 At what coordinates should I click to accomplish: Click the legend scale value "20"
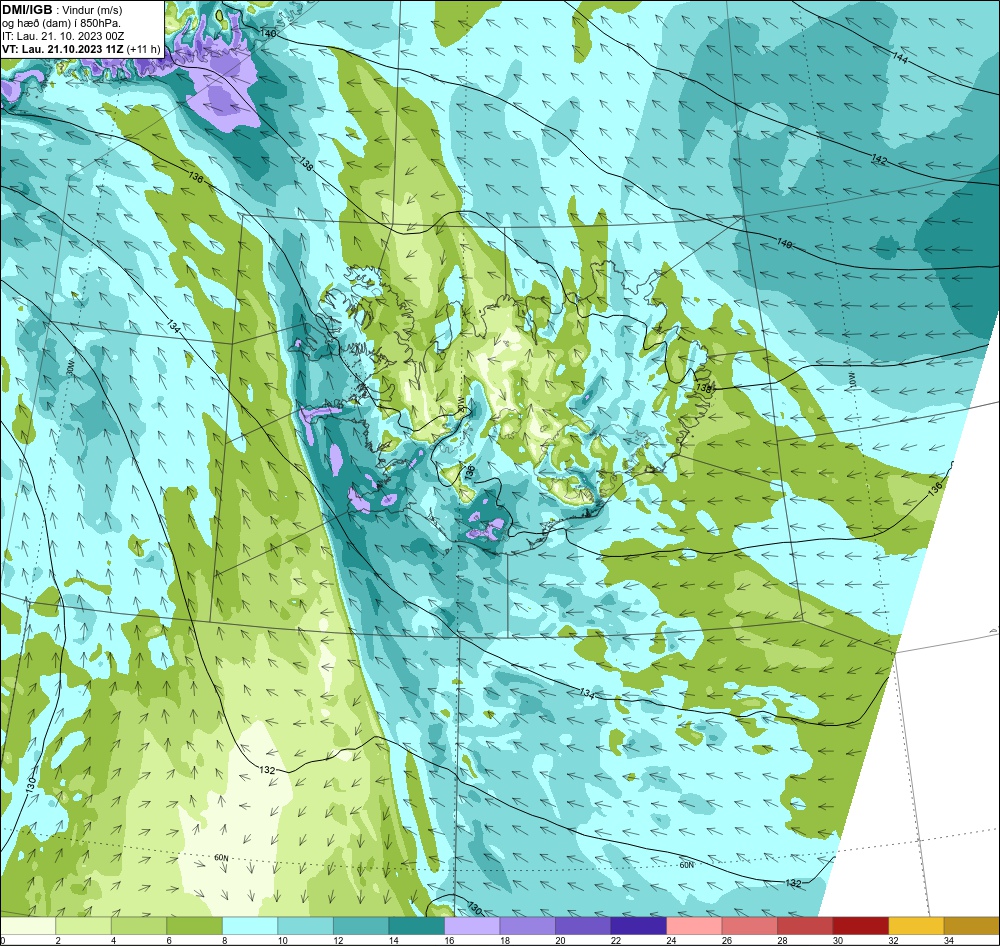[x=560, y=940]
